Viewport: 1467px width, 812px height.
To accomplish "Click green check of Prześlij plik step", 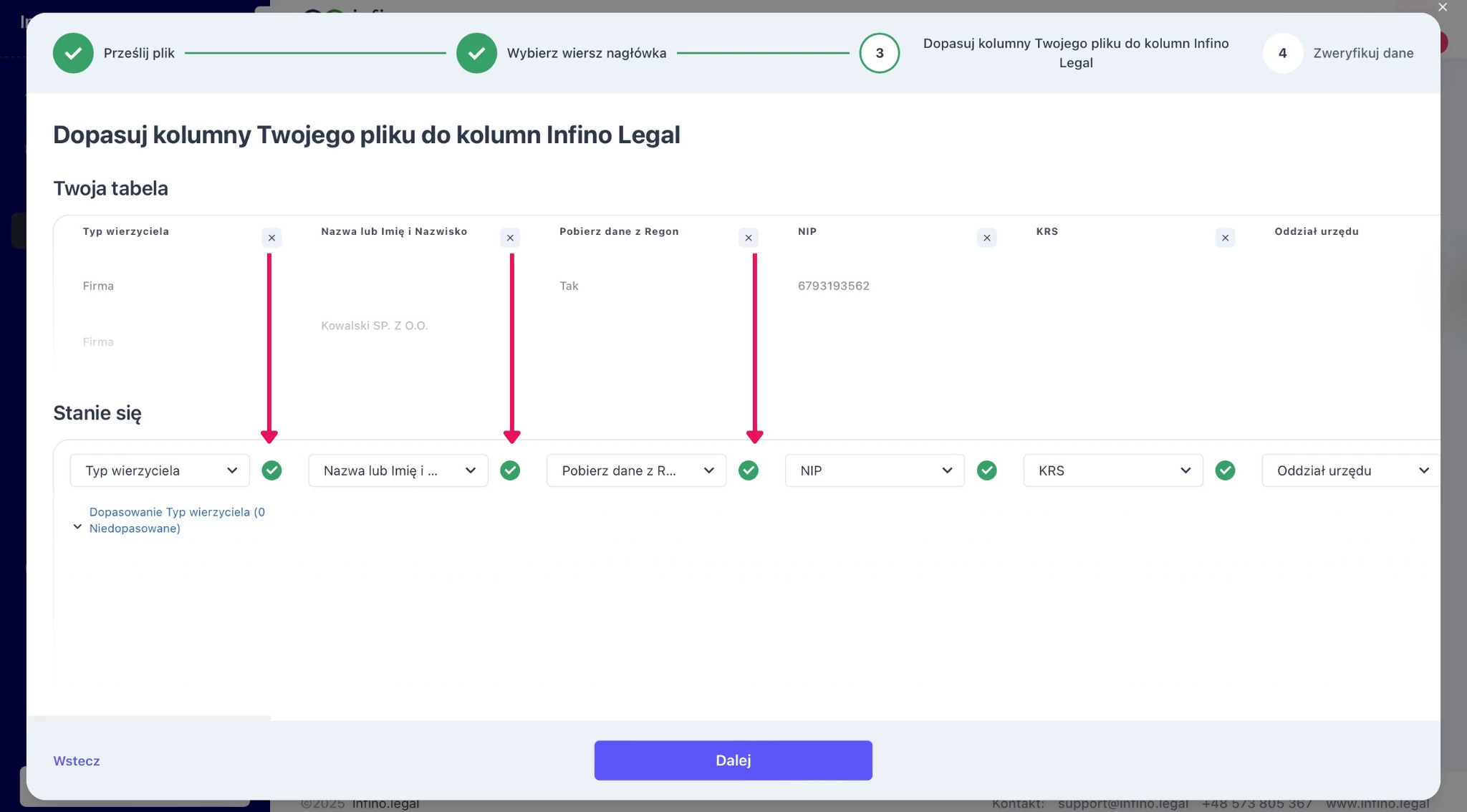I will 73,53.
